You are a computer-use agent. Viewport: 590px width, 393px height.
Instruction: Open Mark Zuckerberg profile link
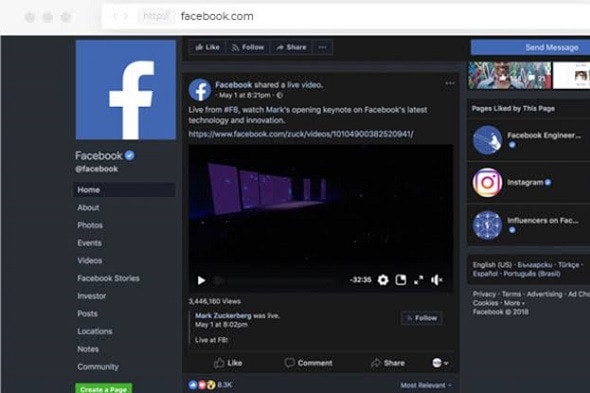[x=223, y=315]
